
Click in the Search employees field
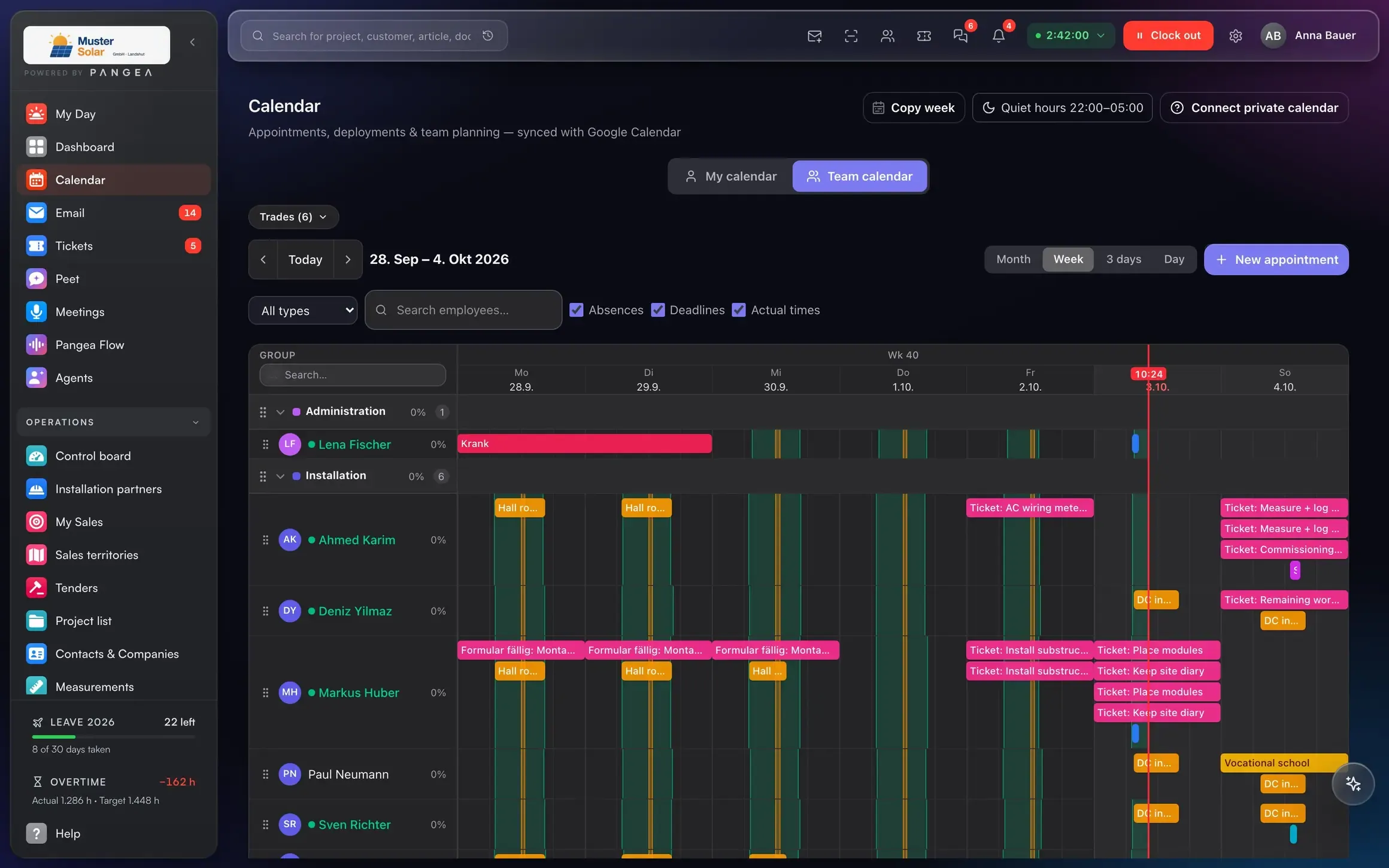click(463, 310)
